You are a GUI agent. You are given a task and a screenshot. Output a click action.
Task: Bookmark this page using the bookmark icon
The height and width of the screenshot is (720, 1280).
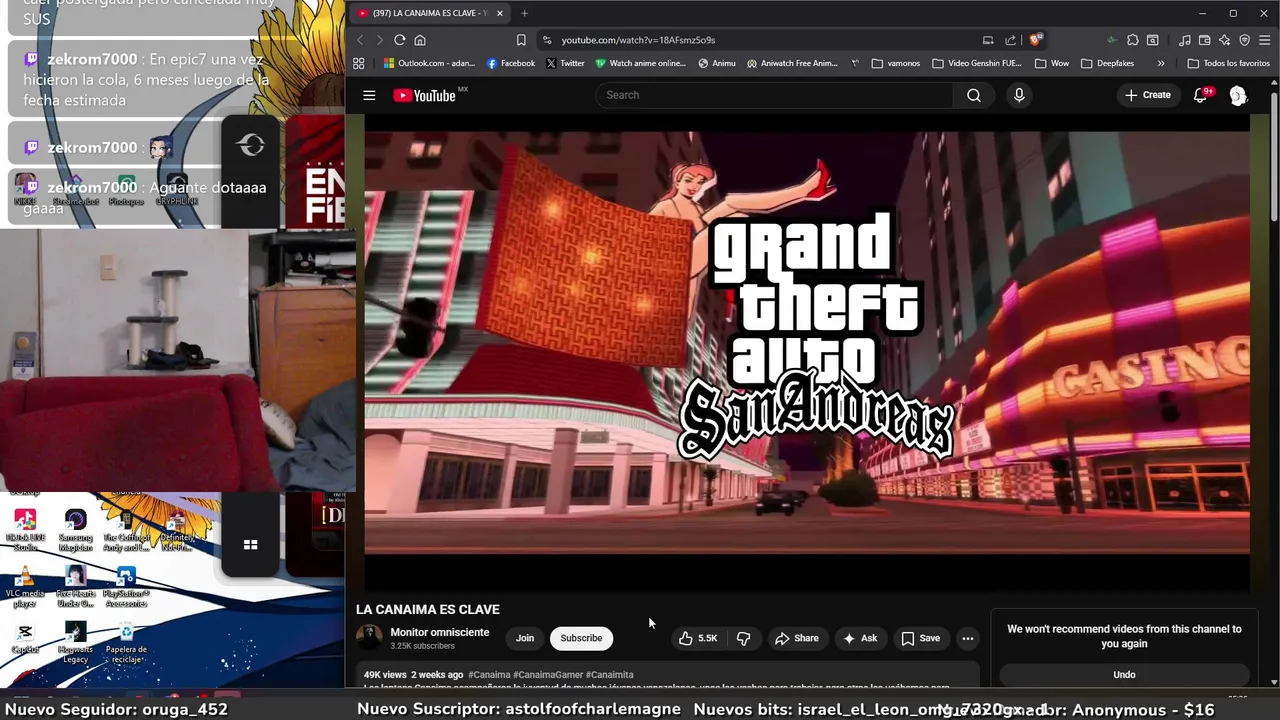tap(521, 40)
